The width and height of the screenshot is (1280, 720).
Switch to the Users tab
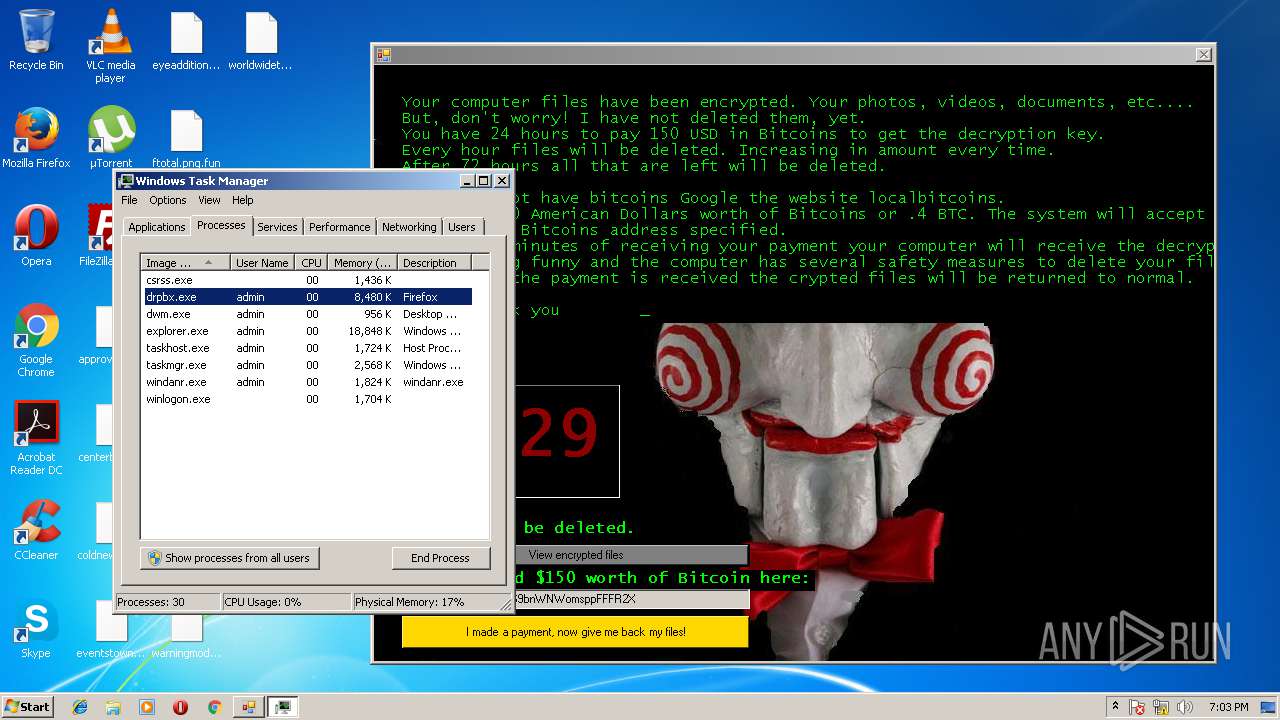tap(462, 227)
